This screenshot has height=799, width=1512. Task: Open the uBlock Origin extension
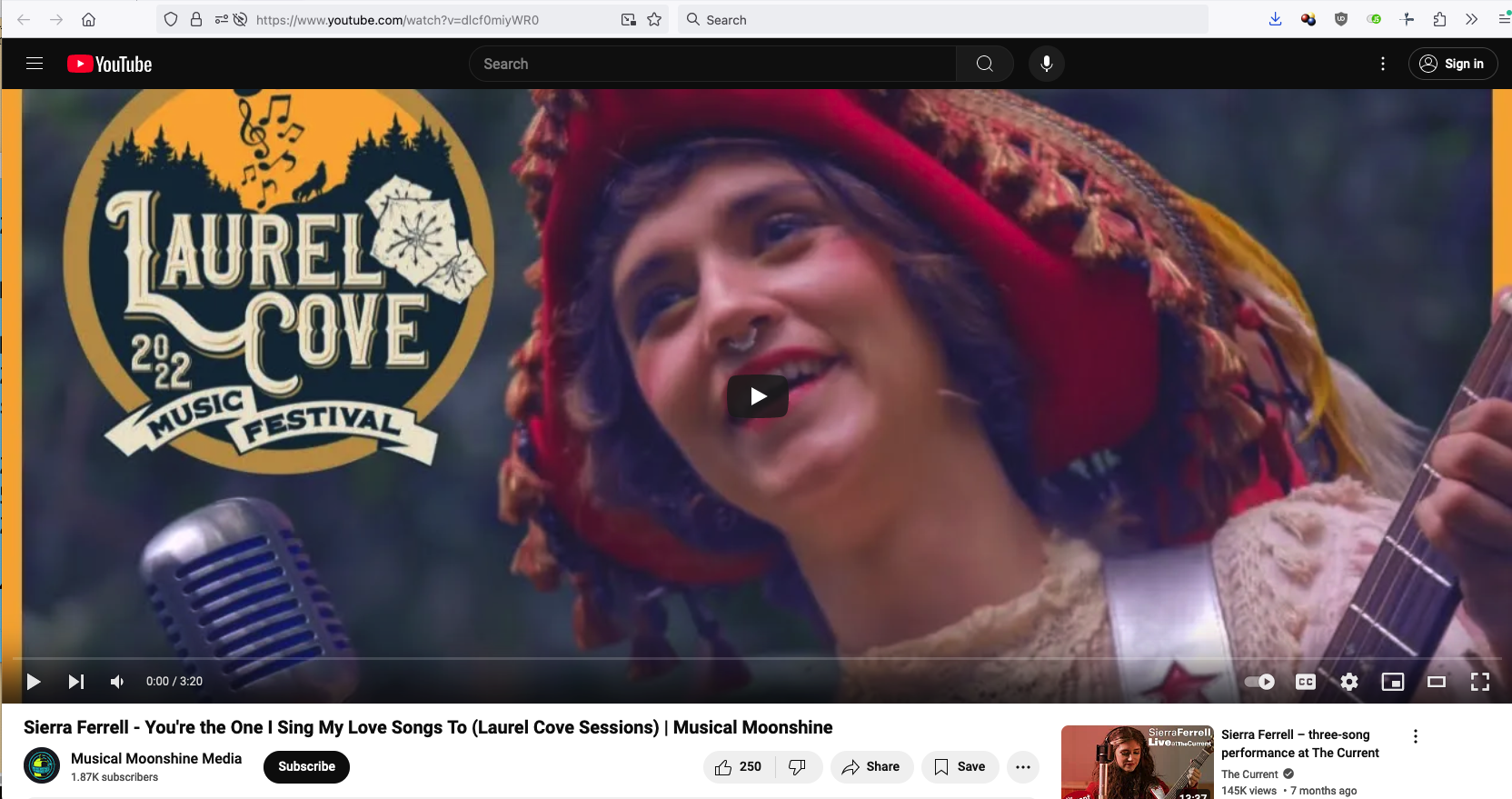point(1341,19)
